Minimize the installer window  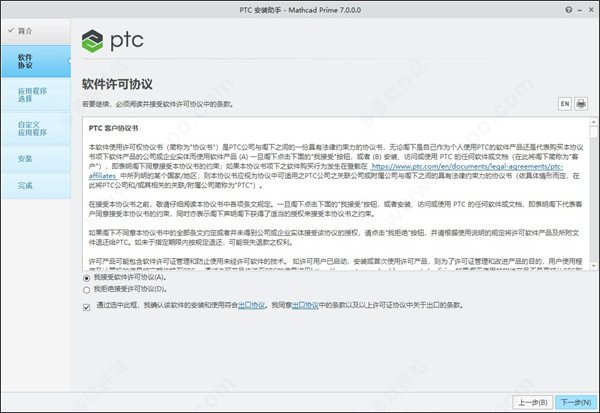[x=580, y=10]
